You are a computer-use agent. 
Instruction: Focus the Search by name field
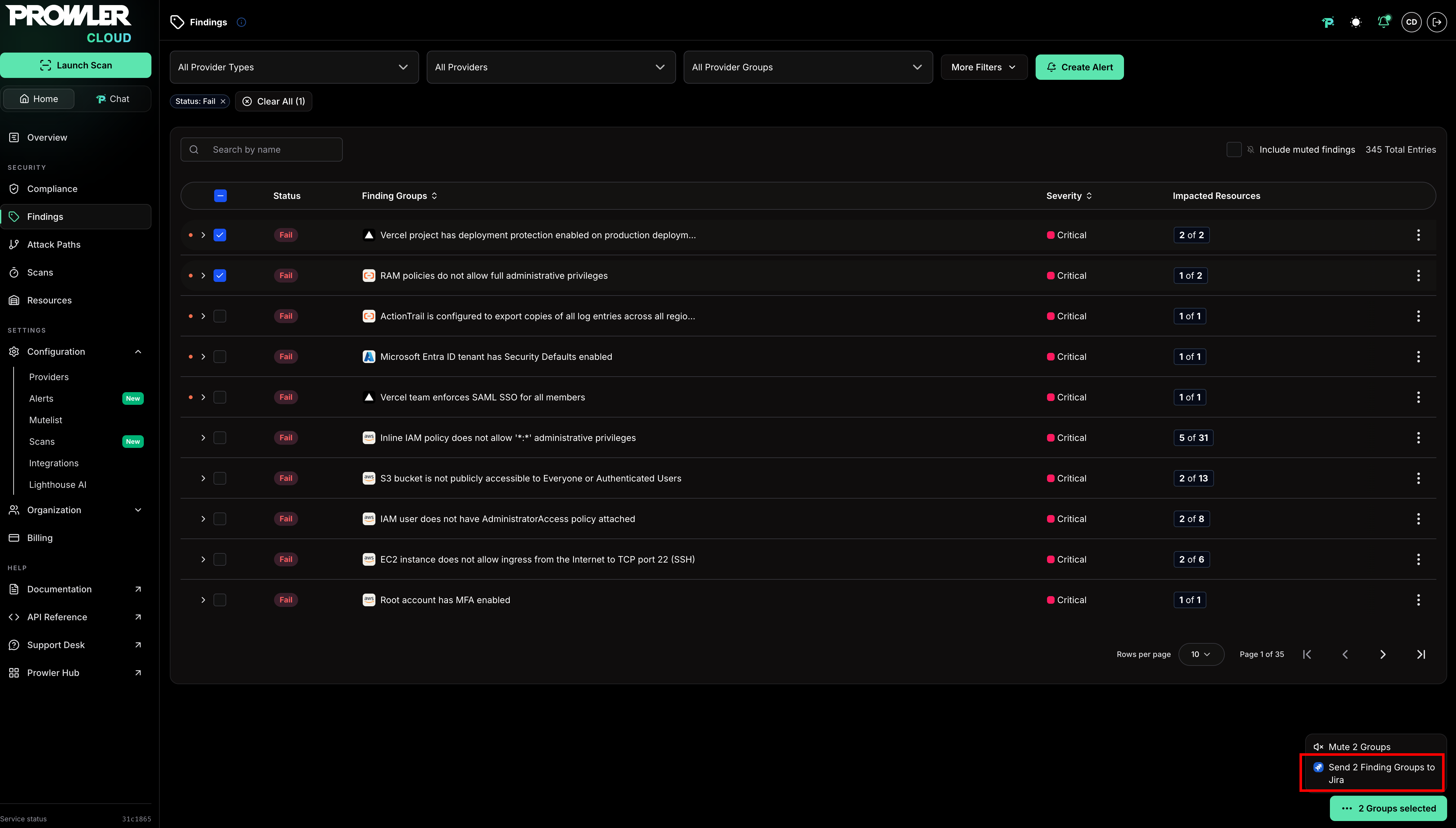pyautogui.click(x=262, y=150)
